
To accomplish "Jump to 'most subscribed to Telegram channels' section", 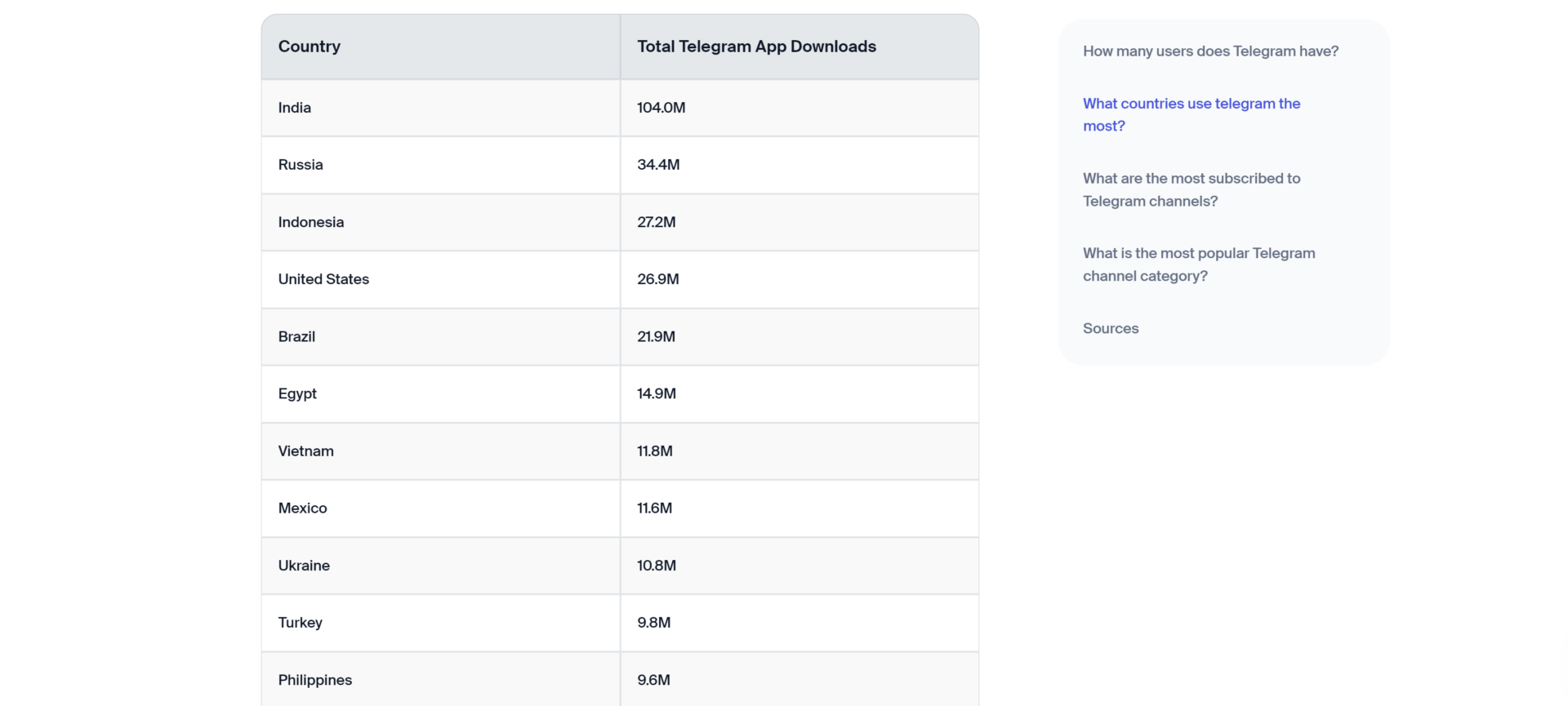I will 1191,189.
